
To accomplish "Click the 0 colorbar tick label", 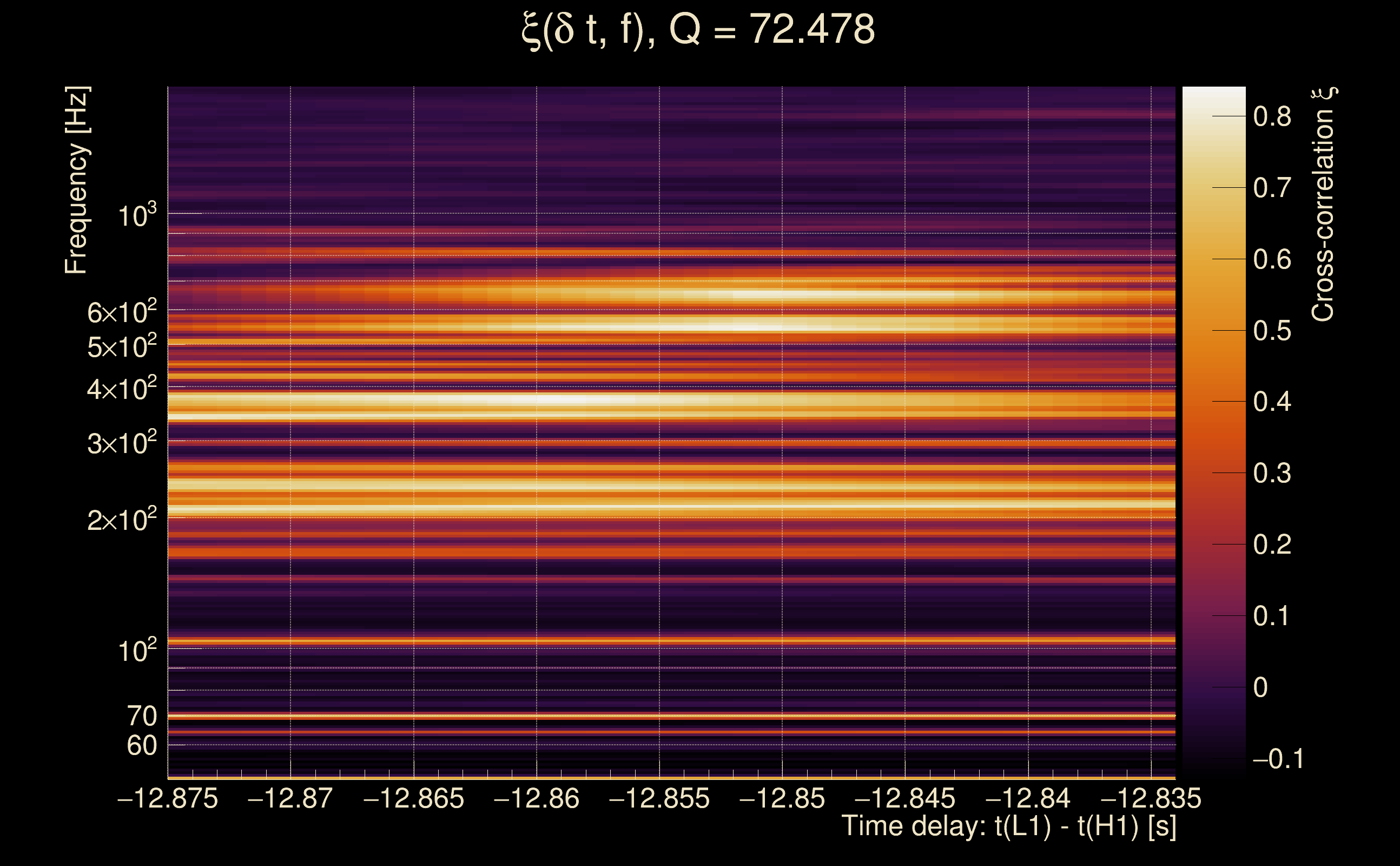I will pos(1260,687).
